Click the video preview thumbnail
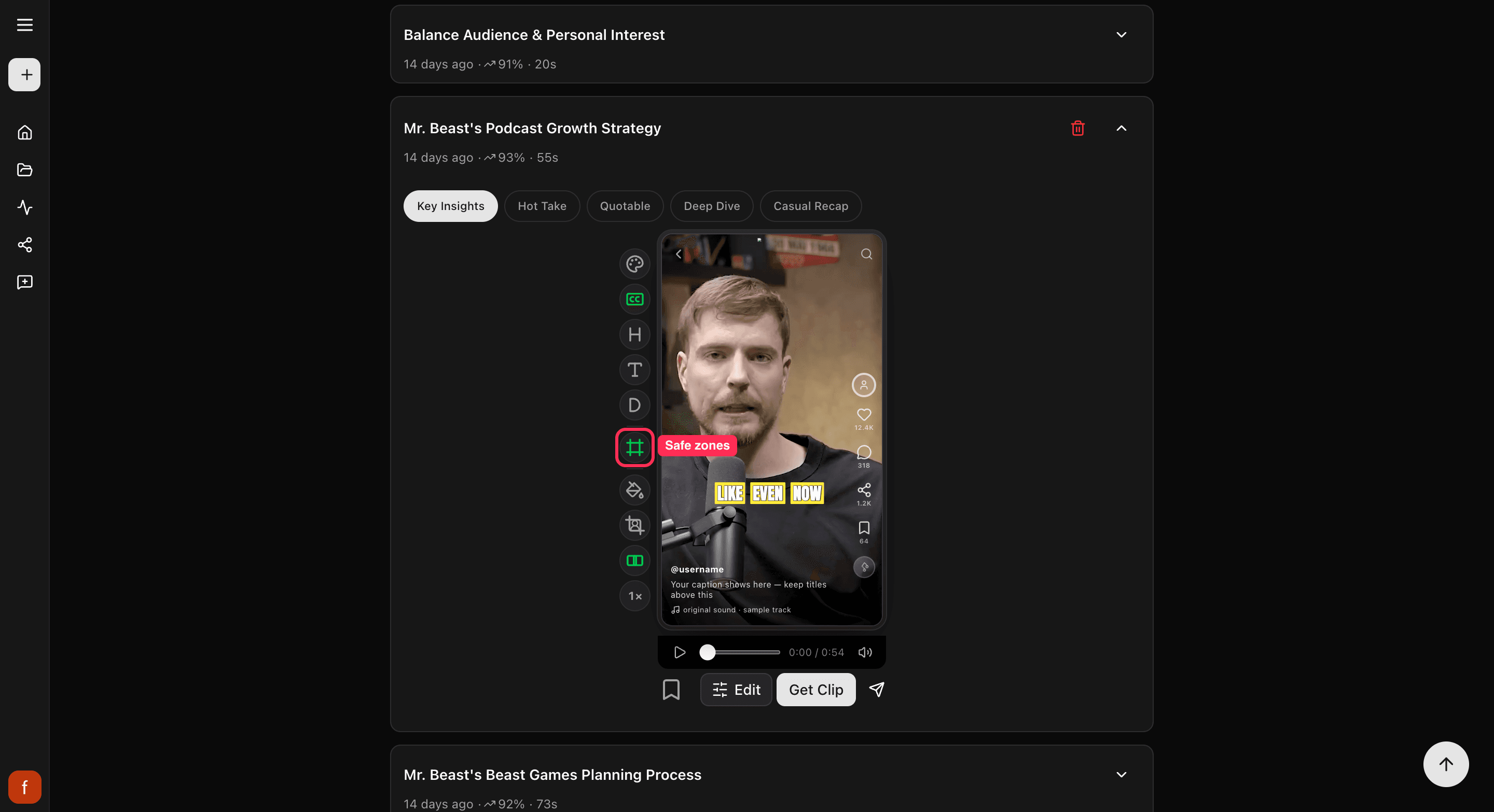 pyautogui.click(x=771, y=429)
